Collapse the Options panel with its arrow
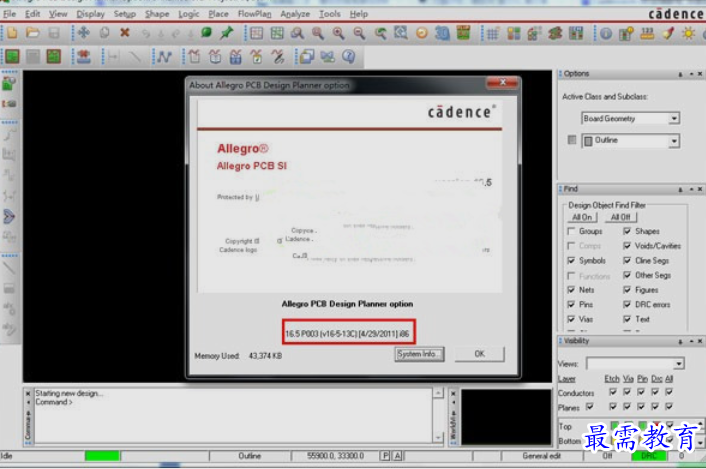706x469 pixels. [691, 74]
